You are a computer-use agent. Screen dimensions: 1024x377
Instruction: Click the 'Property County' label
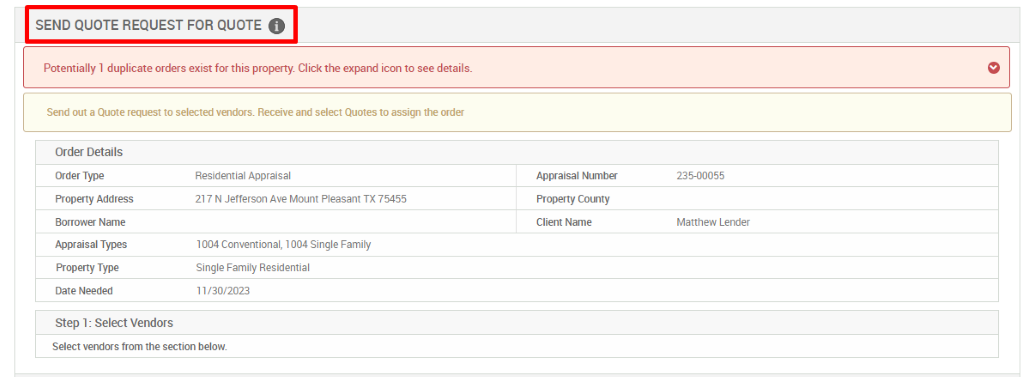(x=573, y=199)
